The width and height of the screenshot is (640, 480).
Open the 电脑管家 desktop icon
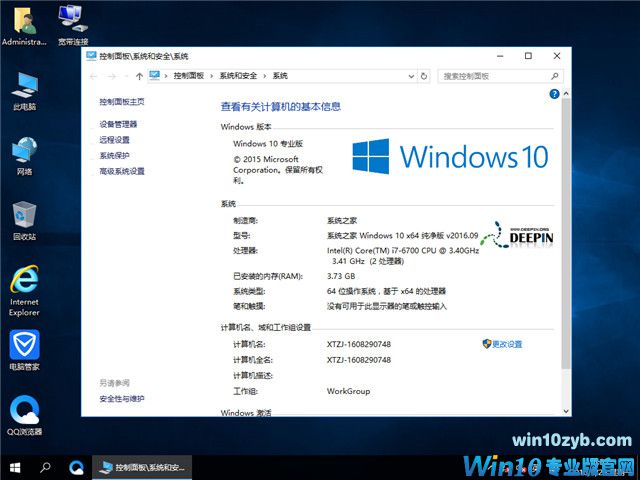pos(24,350)
